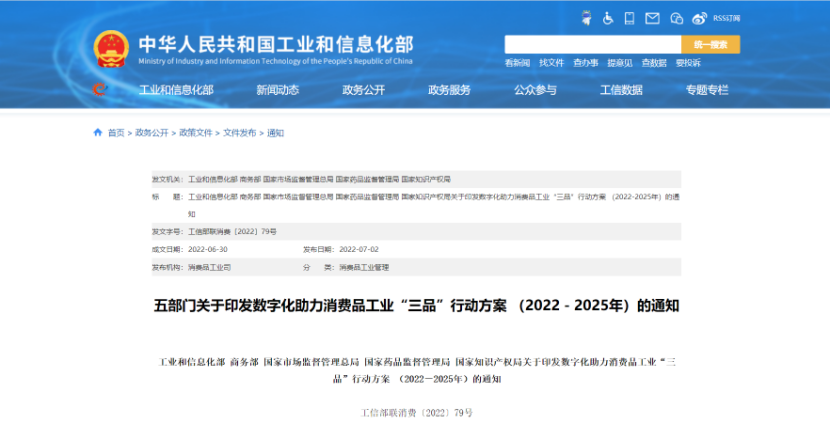Open 工信数据 navigation menu
Image resolution: width=830 pixels, height=425 pixels.
coord(621,90)
